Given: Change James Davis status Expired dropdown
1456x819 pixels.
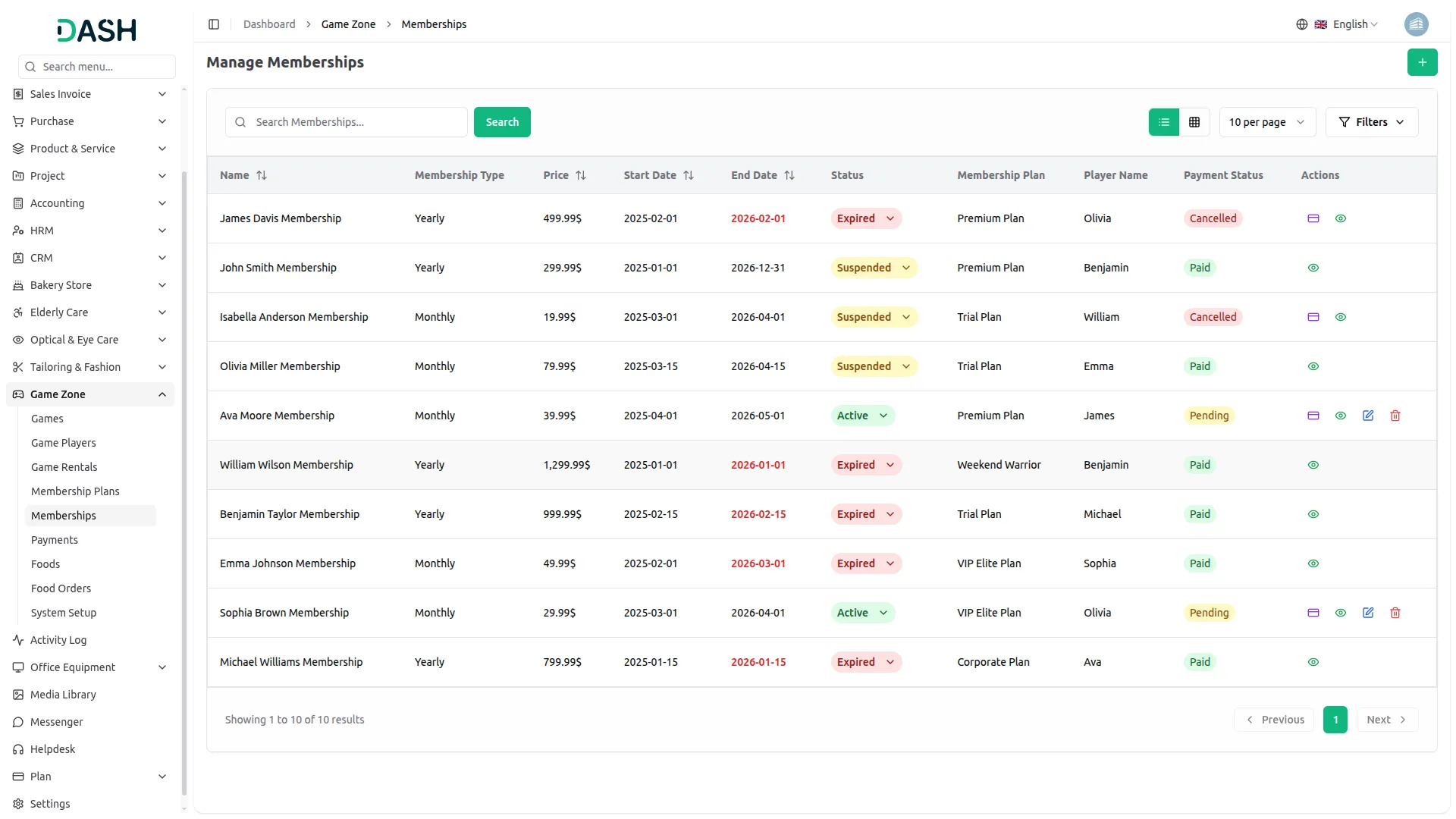Looking at the screenshot, I should (865, 218).
